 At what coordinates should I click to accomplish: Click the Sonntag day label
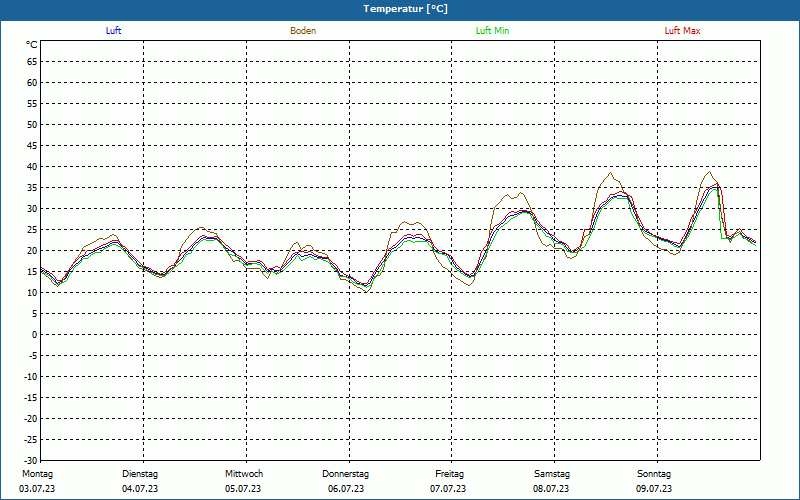654,474
